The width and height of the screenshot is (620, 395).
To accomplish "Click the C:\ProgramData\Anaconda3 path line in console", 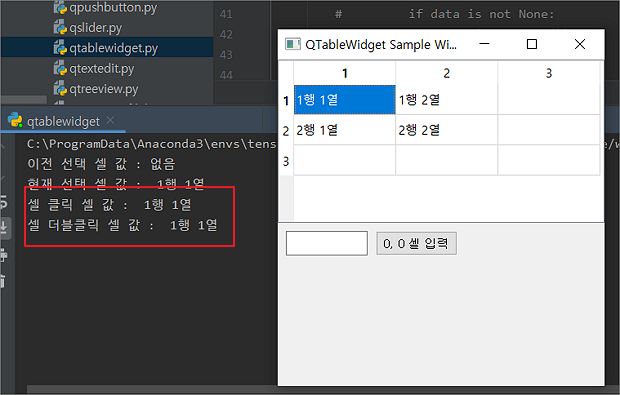I will (x=151, y=144).
